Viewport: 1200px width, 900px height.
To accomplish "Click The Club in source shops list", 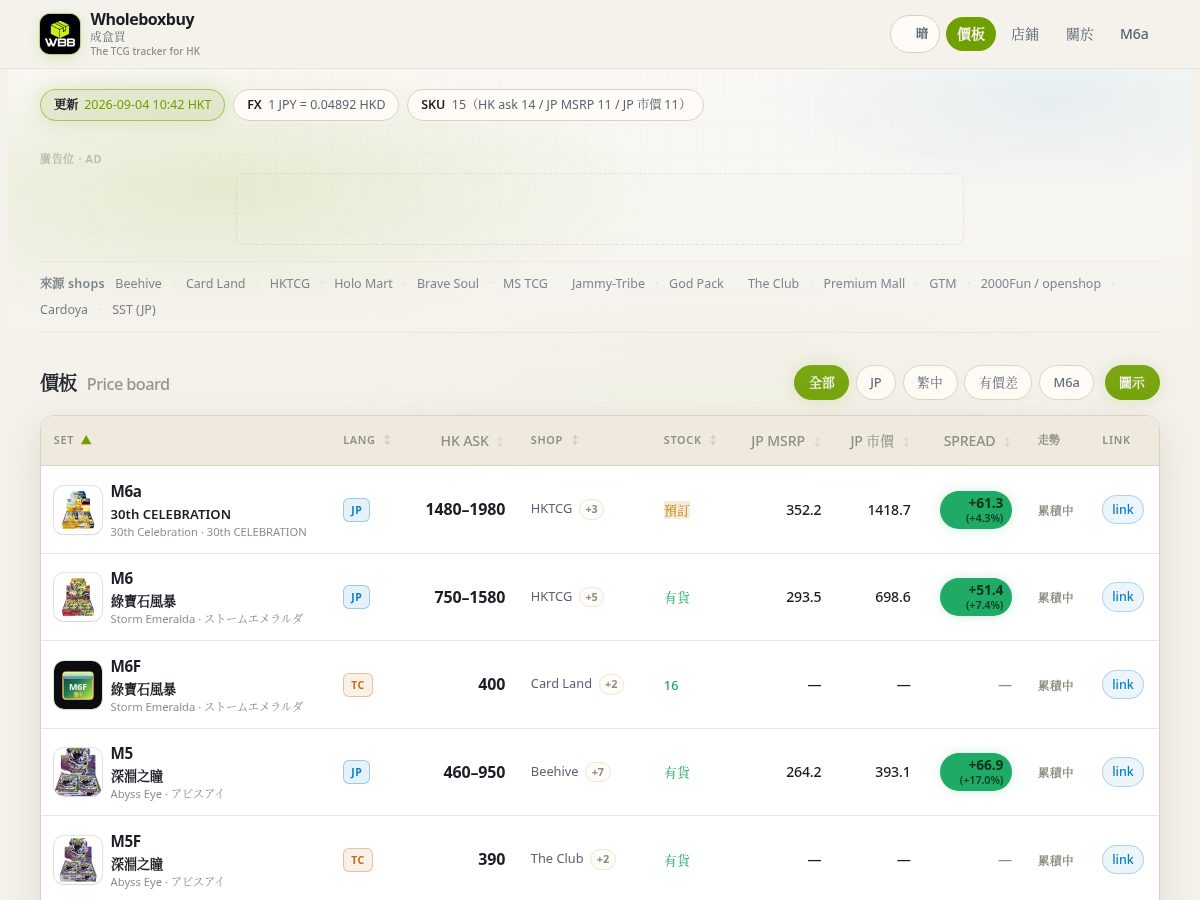I will (x=773, y=284).
